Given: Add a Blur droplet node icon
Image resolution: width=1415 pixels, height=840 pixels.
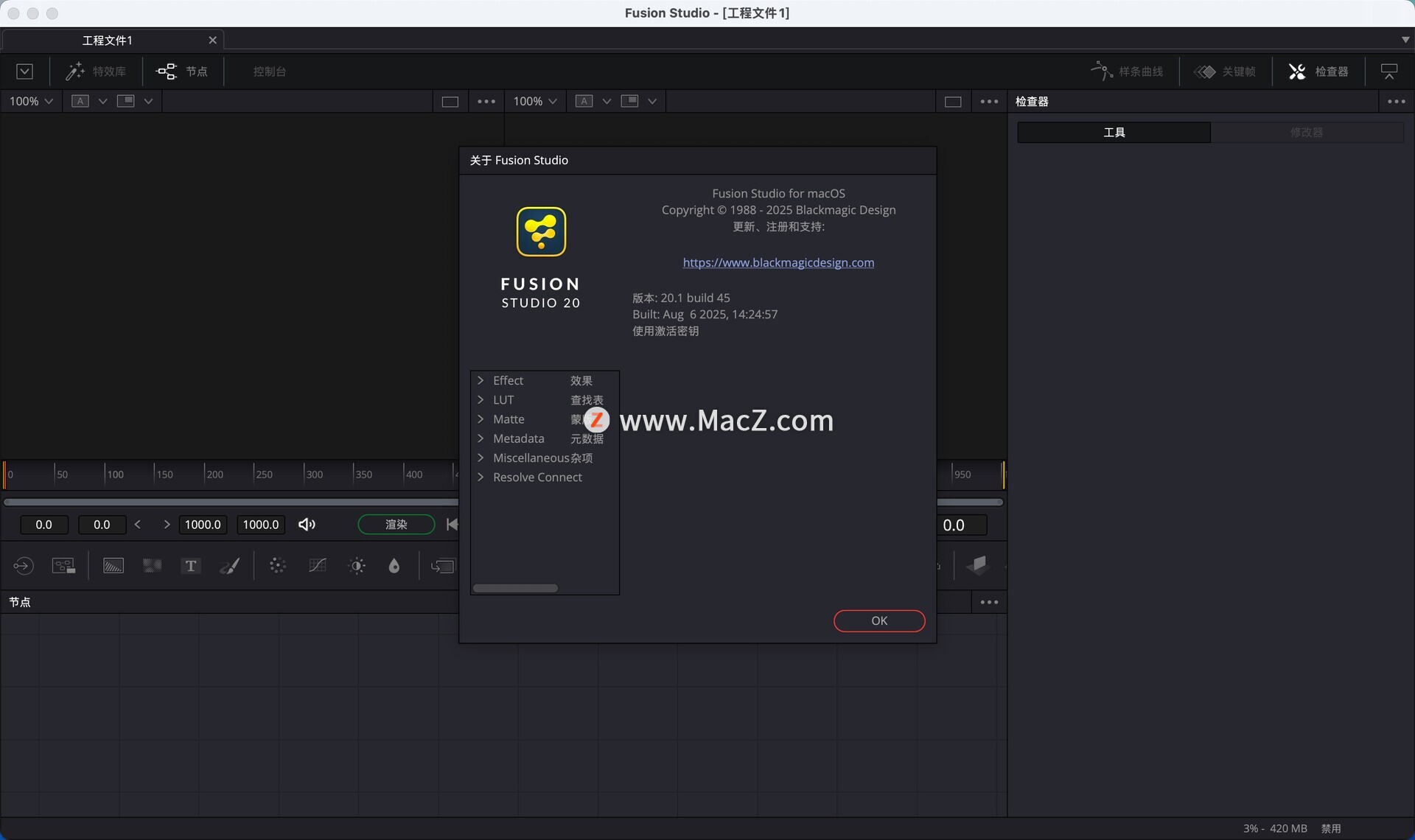Looking at the screenshot, I should click(x=394, y=566).
